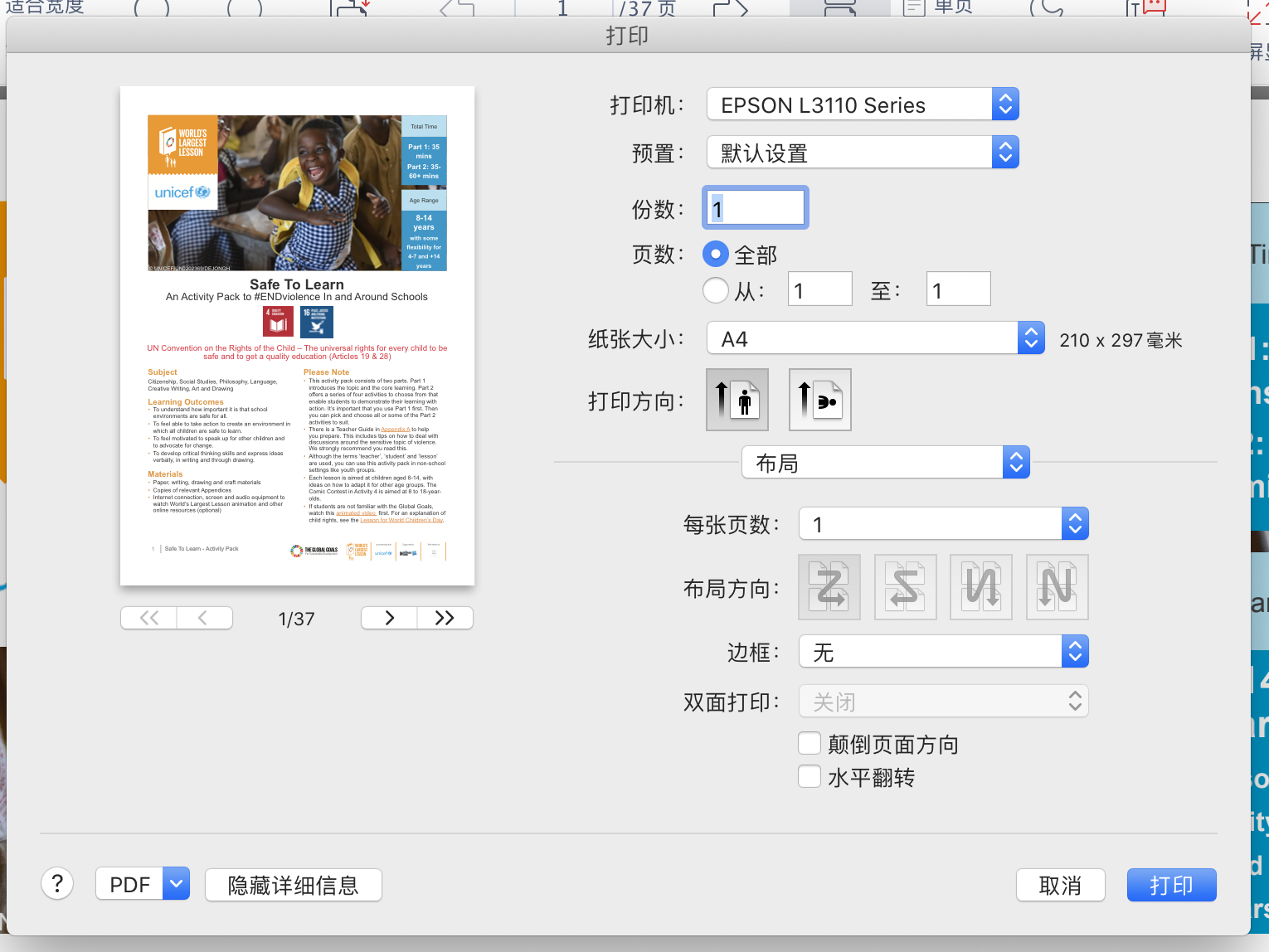The image size is (1269, 952).
Task: Select the 全部 pages radio button
Action: (715, 254)
